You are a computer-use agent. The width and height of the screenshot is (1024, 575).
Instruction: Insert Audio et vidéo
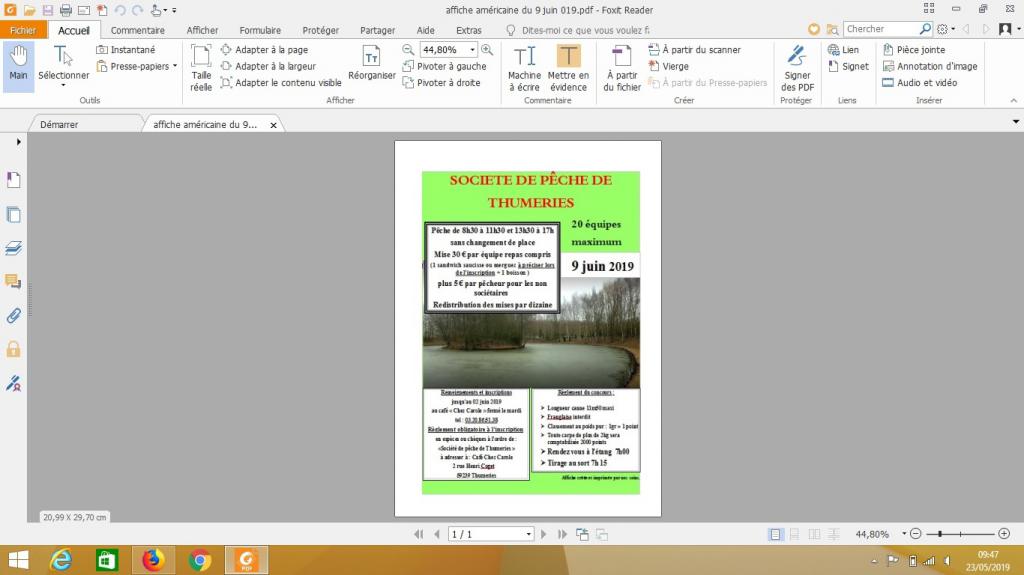920,82
